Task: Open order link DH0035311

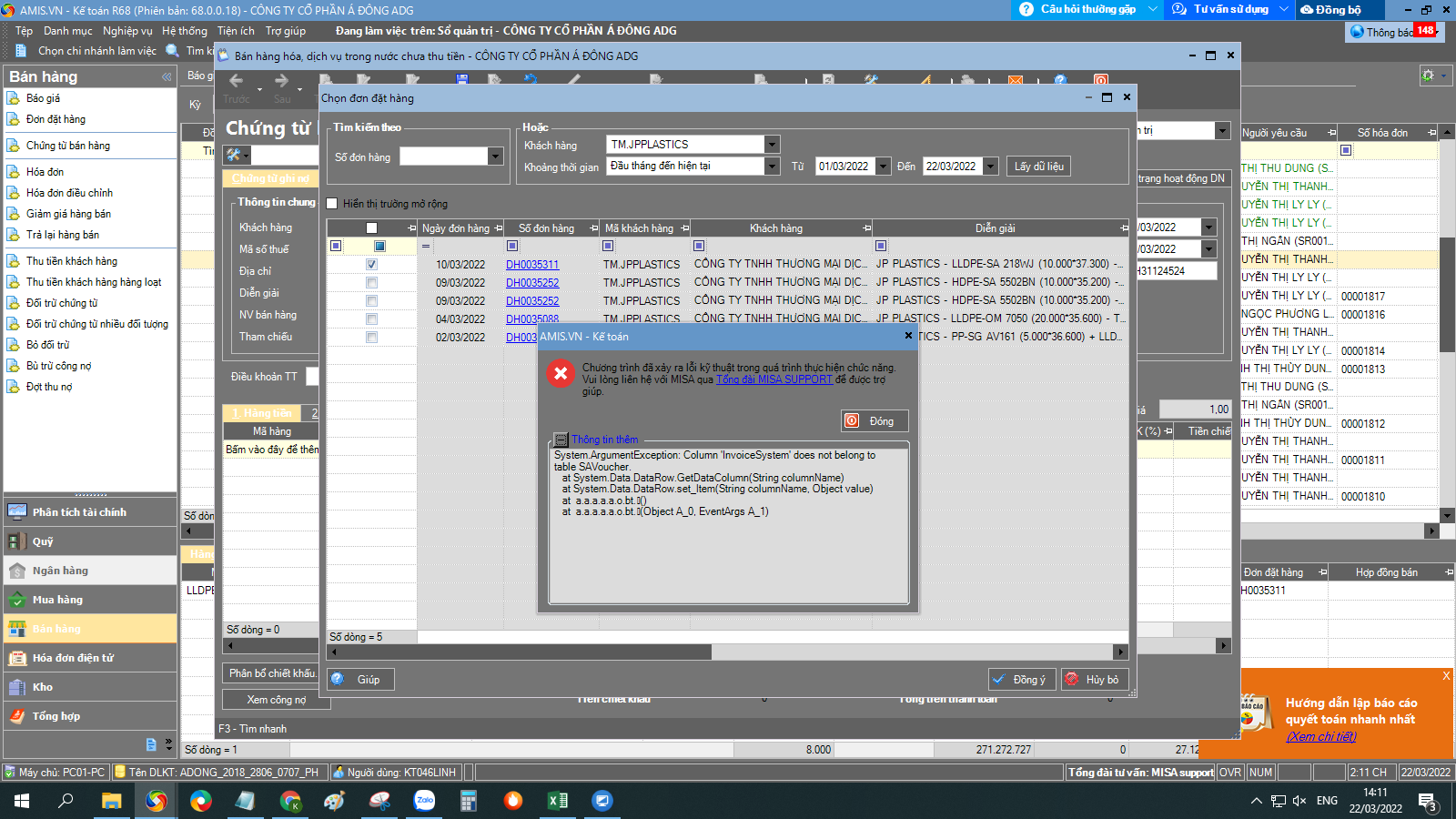Action: [x=532, y=265]
